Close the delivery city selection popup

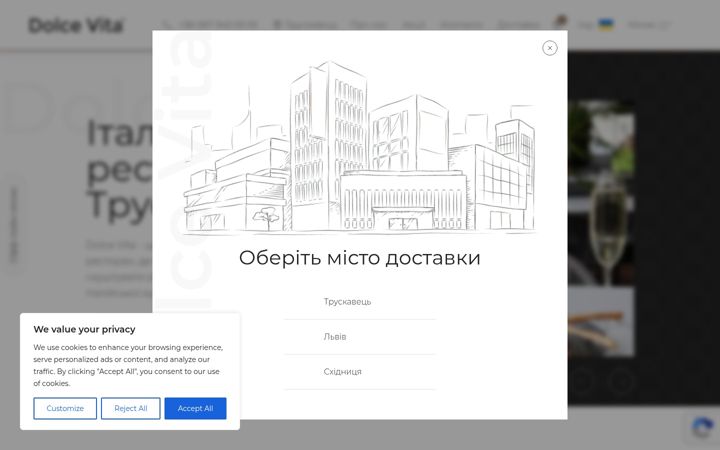tap(550, 48)
